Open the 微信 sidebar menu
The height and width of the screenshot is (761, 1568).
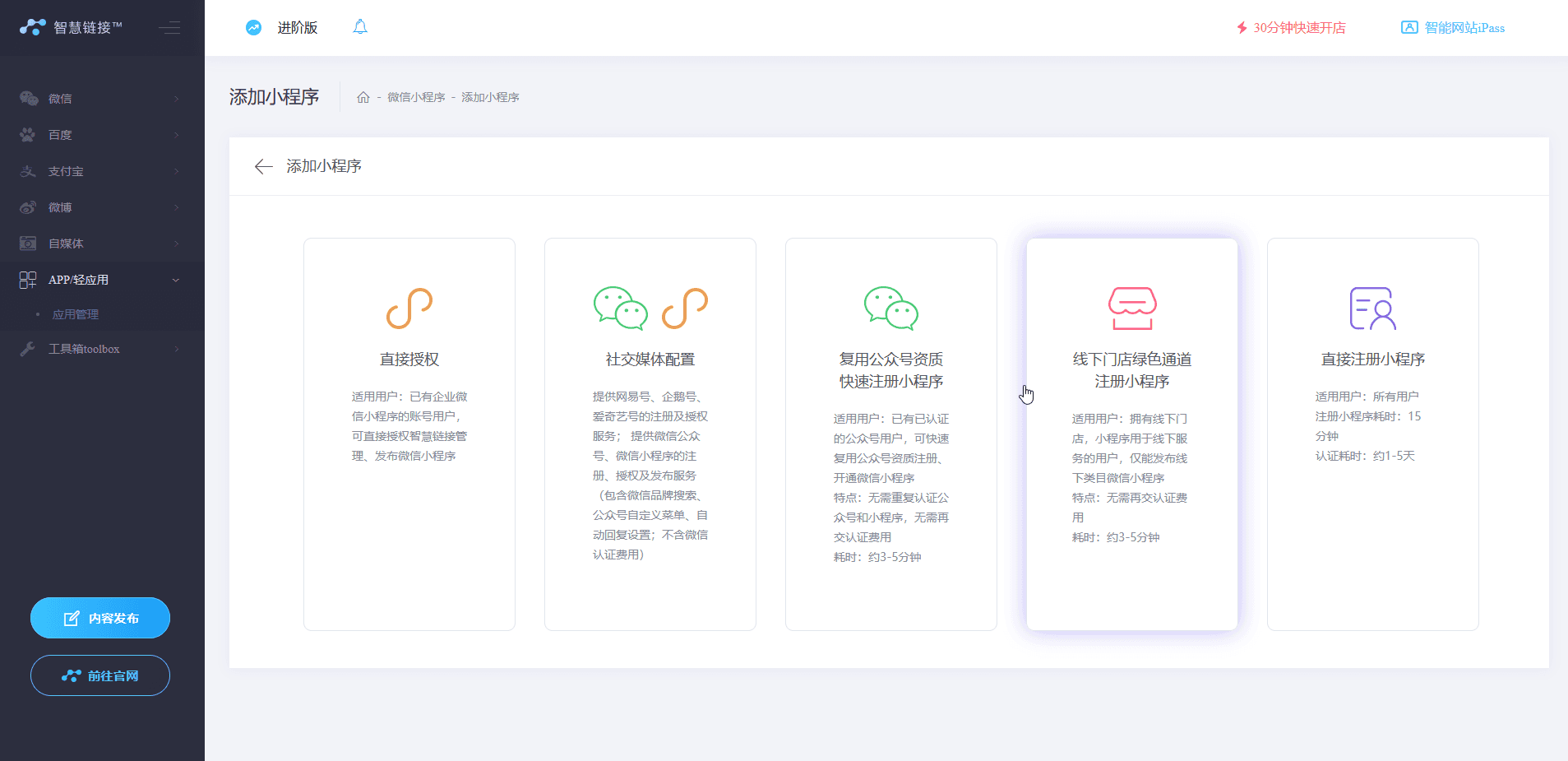point(102,99)
